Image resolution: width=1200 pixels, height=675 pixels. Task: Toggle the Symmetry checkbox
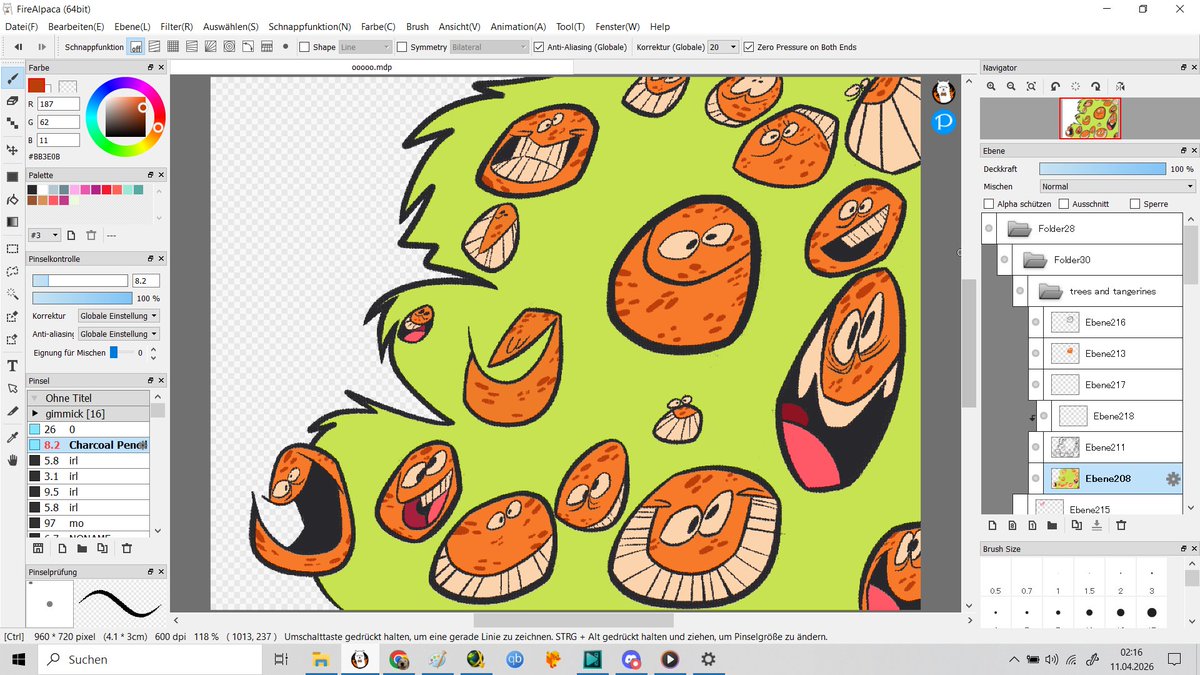click(x=402, y=47)
